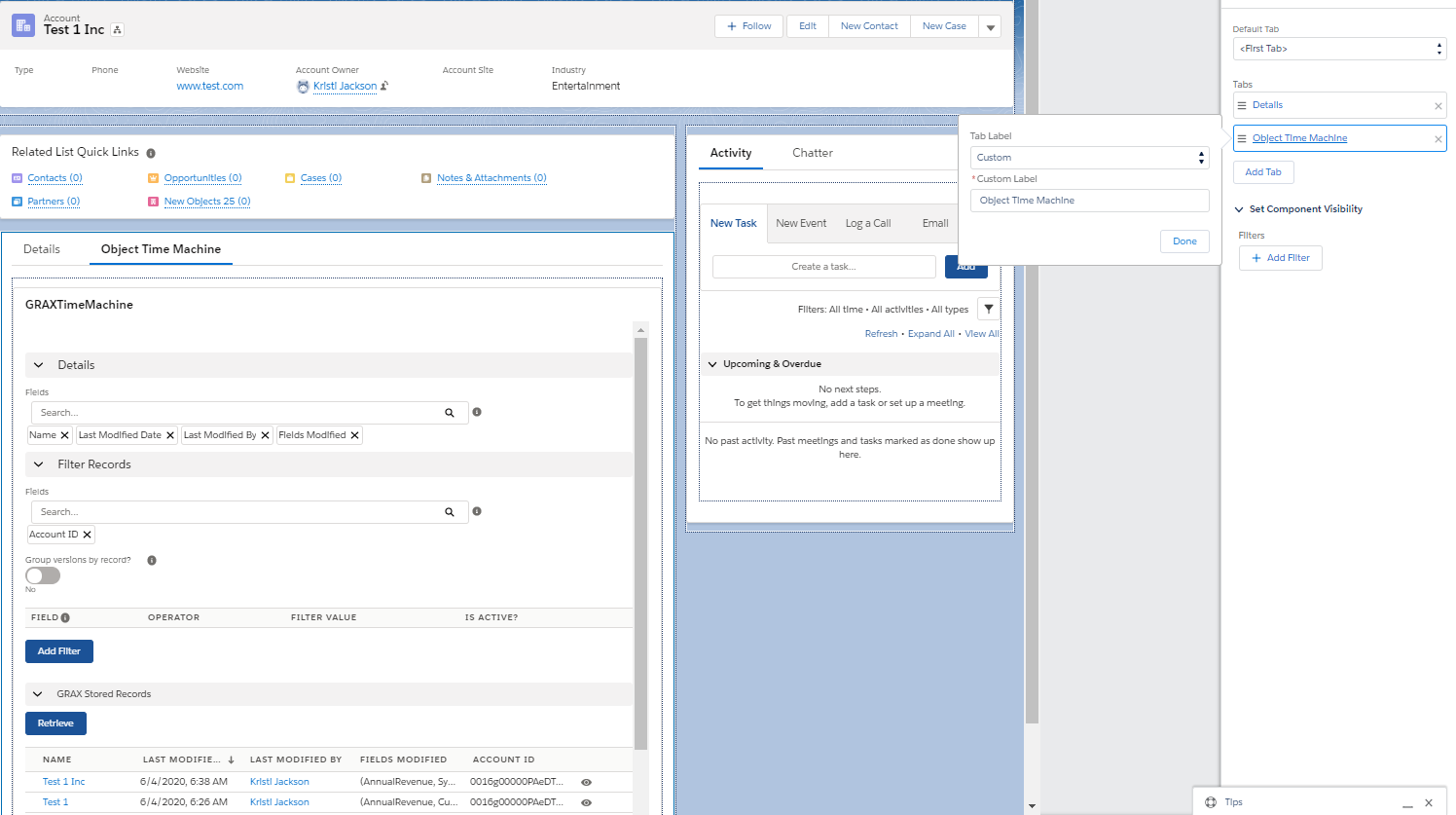1456x815 pixels.
Task: Click the Expand All link
Action: click(931, 334)
